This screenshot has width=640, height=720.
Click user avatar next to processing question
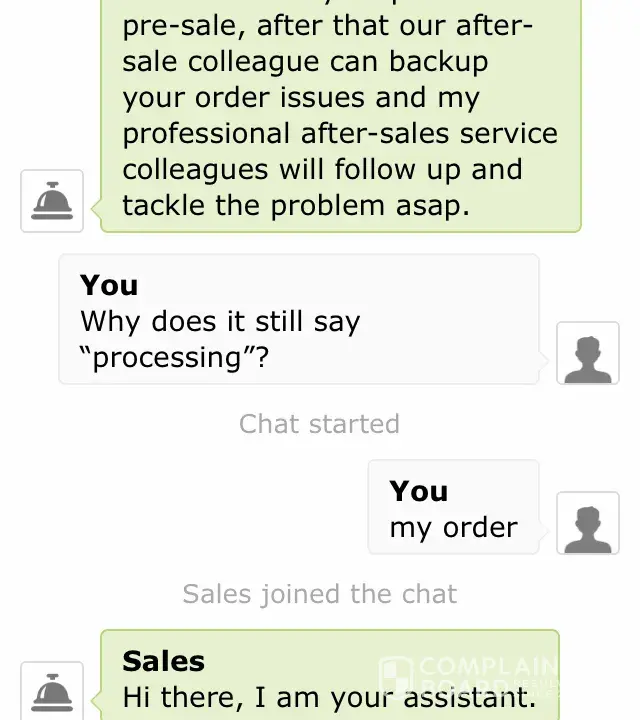click(588, 353)
